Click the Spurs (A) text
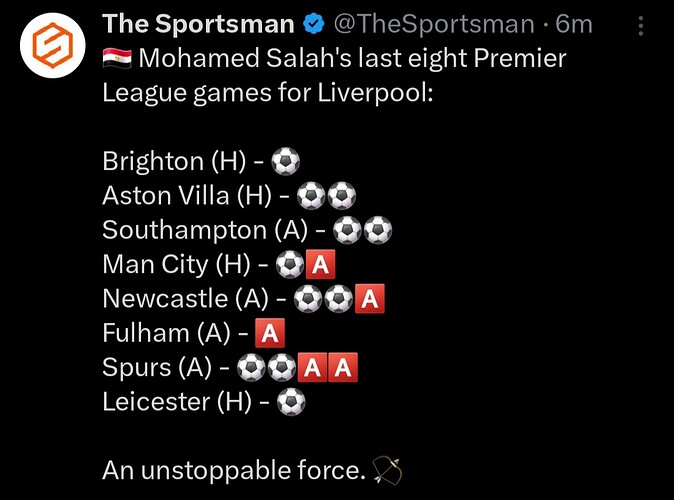Image resolution: width=674 pixels, height=500 pixels. tap(157, 368)
